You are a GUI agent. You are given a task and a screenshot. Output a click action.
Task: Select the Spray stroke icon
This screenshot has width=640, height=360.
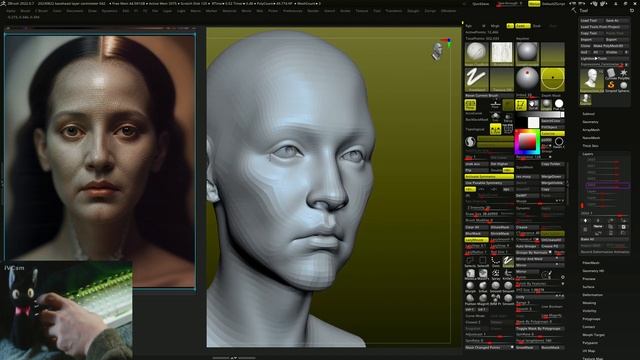point(496,274)
